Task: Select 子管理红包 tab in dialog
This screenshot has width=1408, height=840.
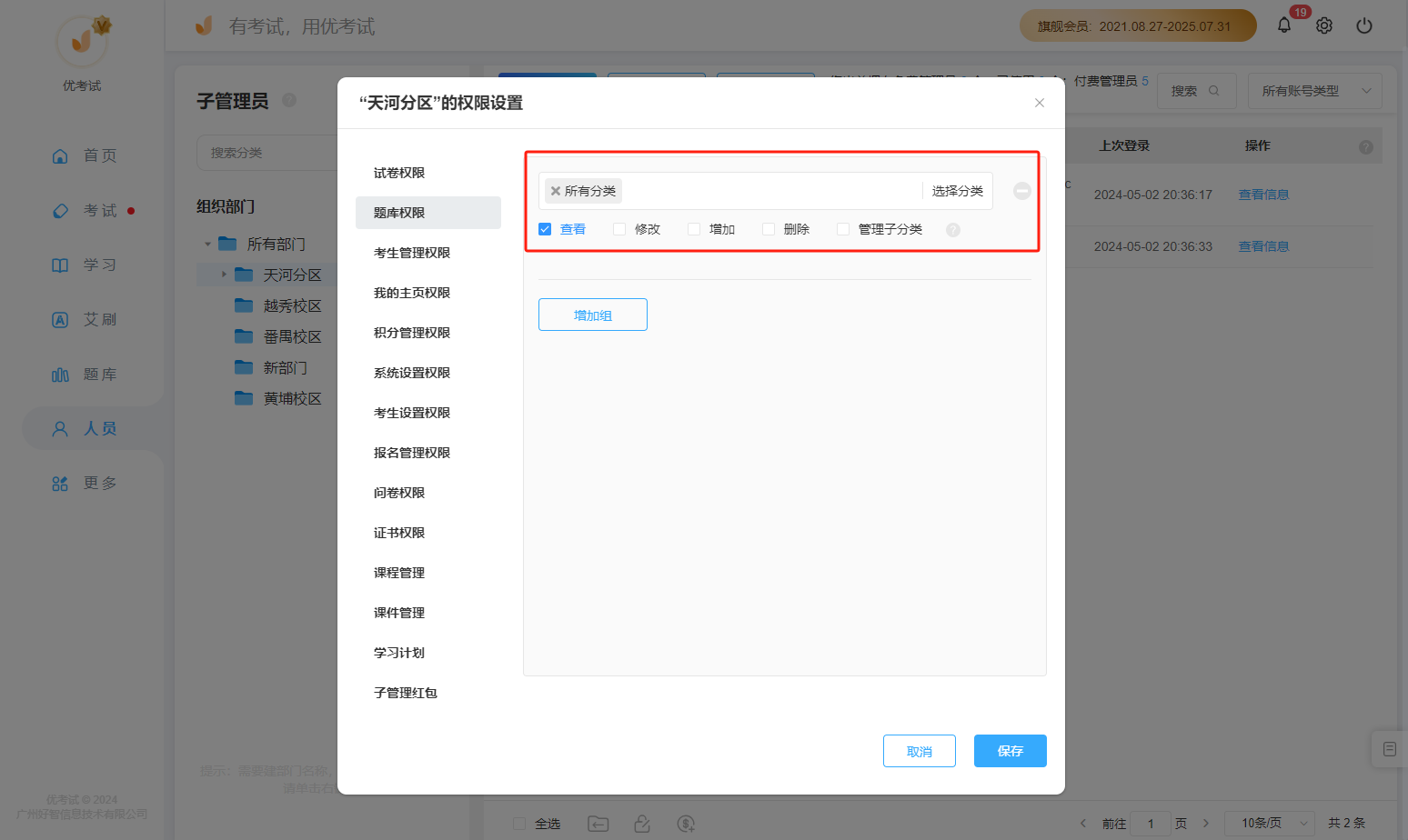Action: 428,693
